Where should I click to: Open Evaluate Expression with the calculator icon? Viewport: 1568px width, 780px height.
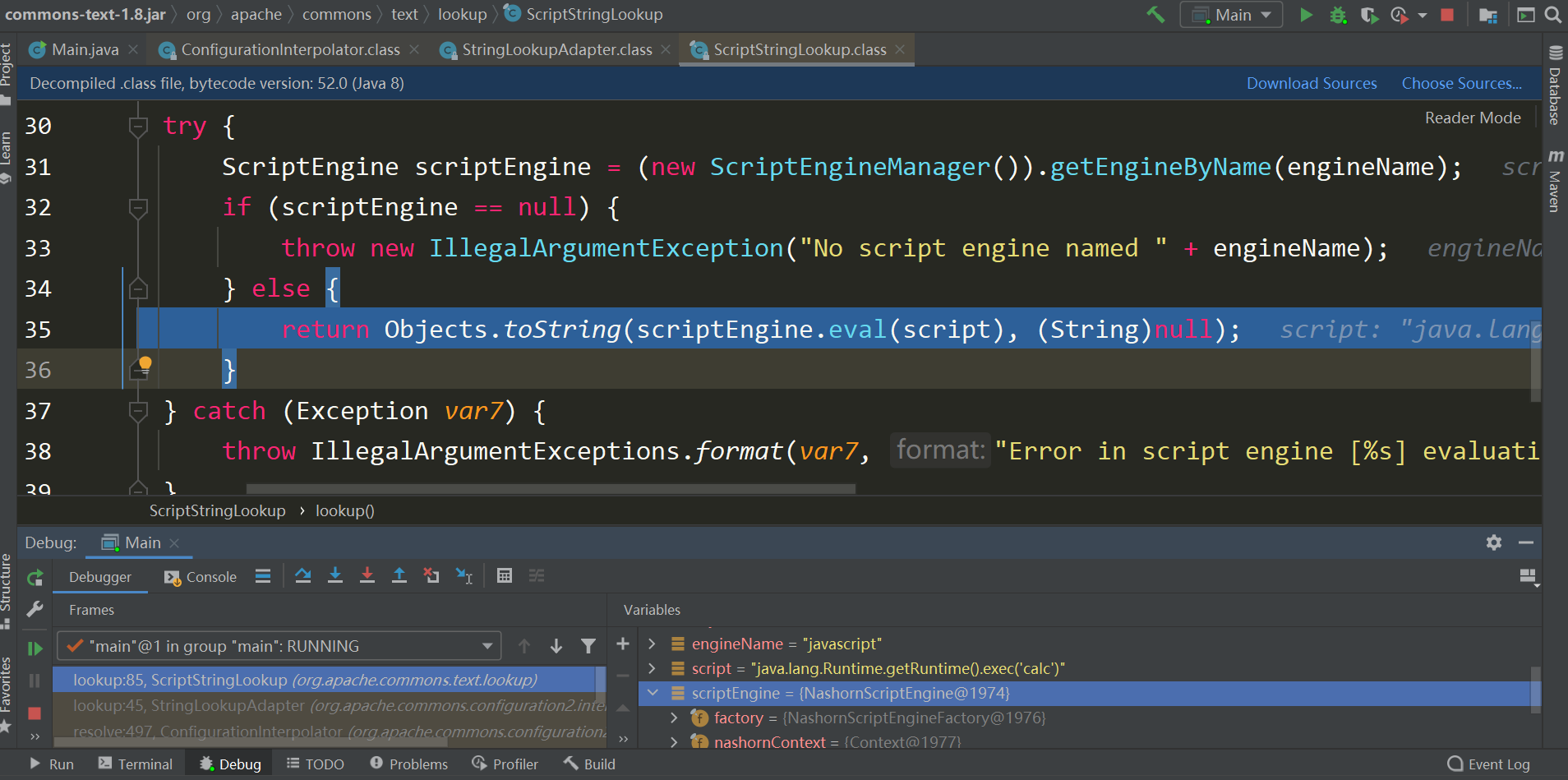504,575
